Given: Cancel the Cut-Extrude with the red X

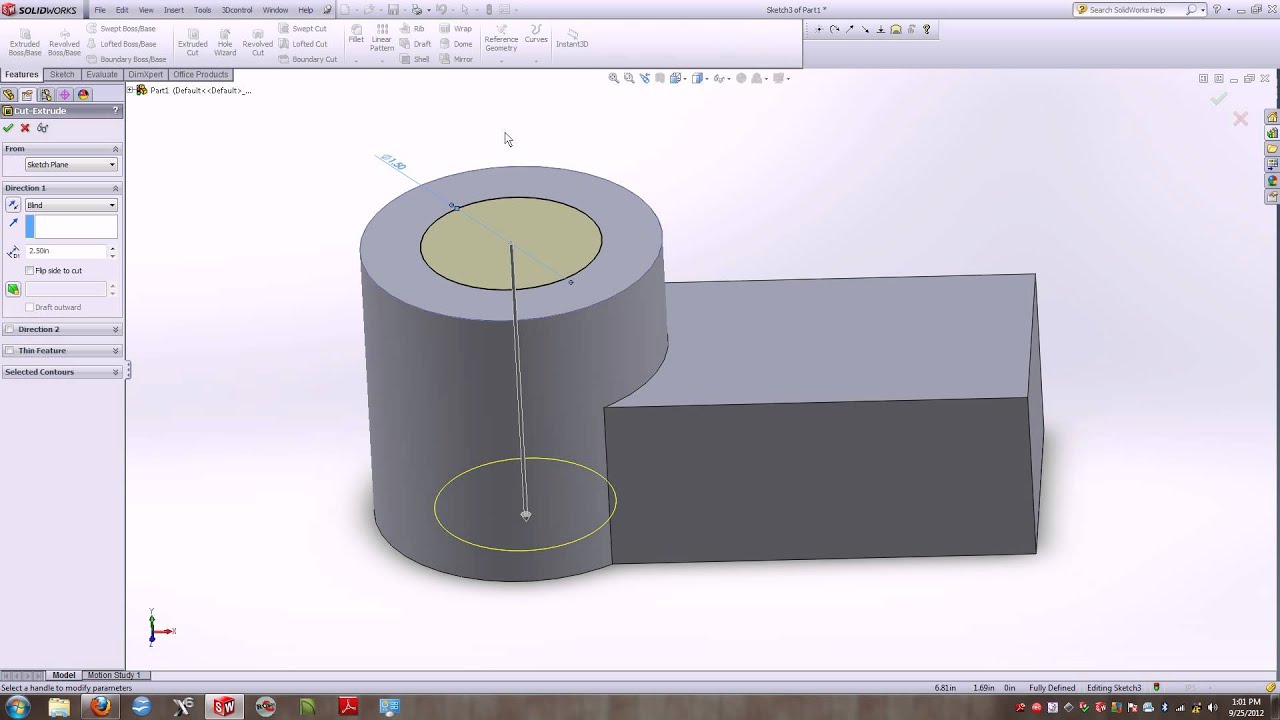Looking at the screenshot, I should [25, 128].
